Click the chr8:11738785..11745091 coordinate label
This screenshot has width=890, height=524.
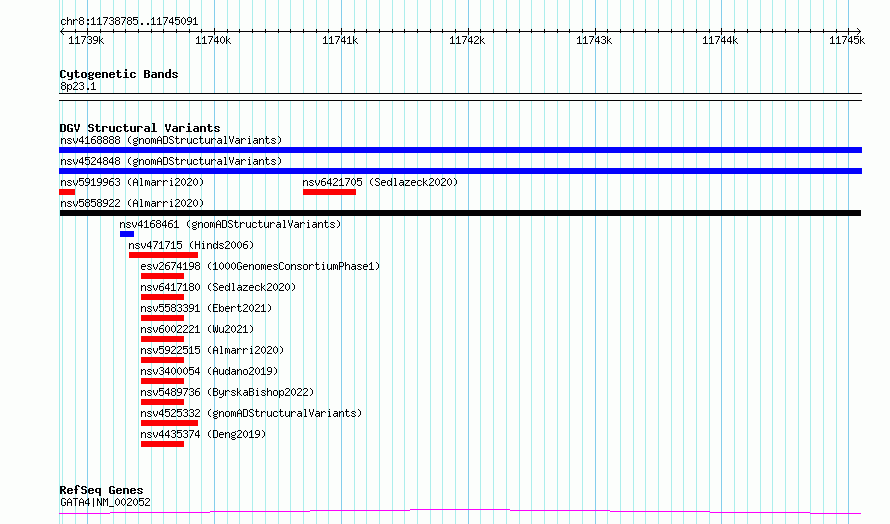pos(129,22)
